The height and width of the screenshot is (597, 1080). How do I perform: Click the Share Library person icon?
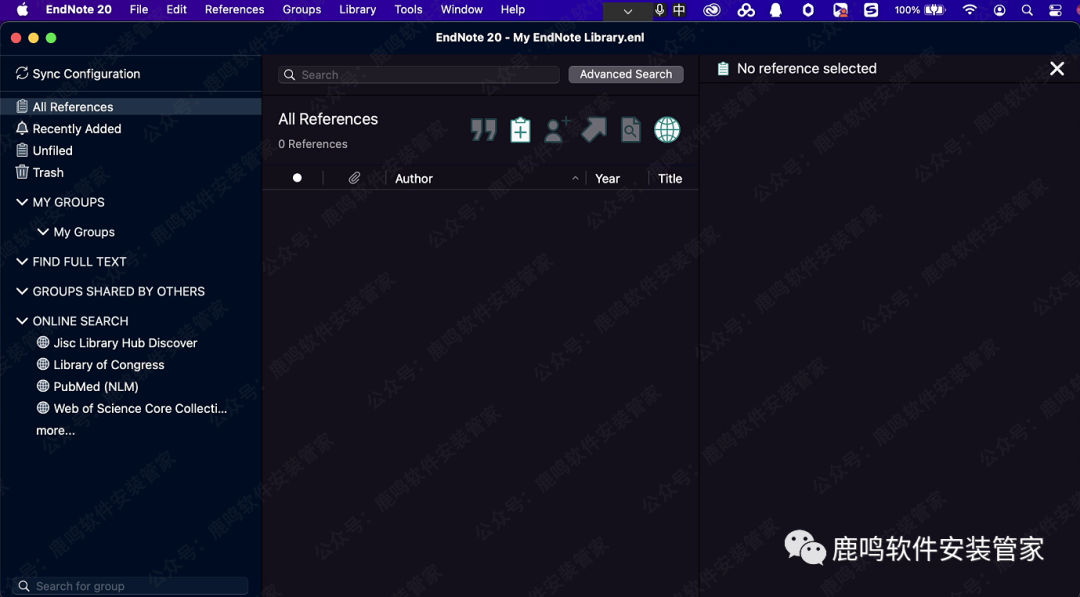(557, 130)
